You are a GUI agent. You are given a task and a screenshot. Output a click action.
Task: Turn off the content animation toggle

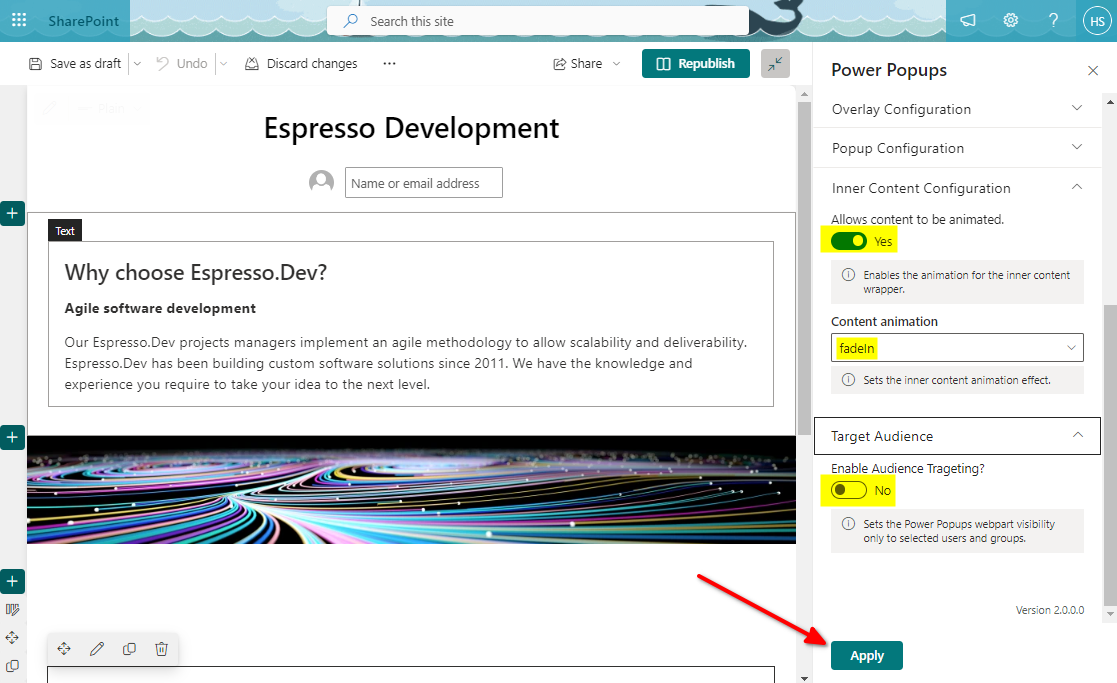pos(849,241)
